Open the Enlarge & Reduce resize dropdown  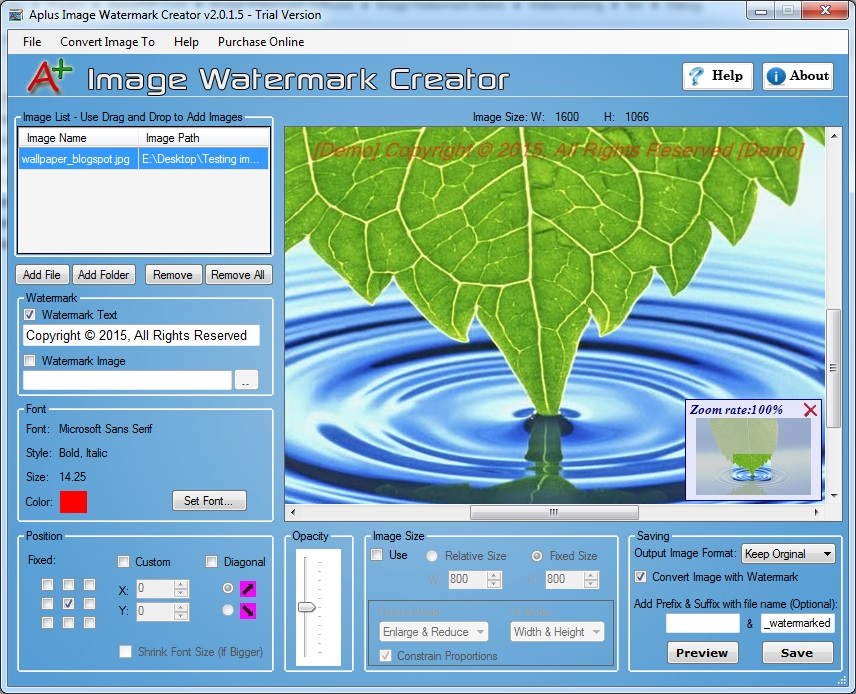click(x=433, y=632)
